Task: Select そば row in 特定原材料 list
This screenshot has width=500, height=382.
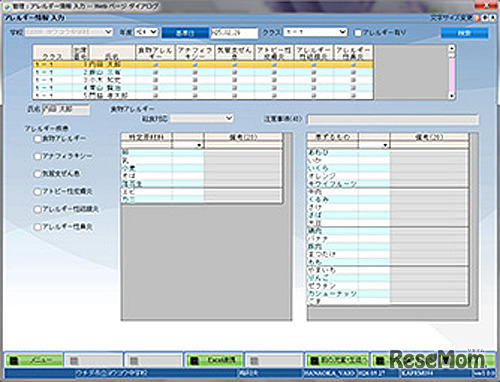Action: [201, 176]
